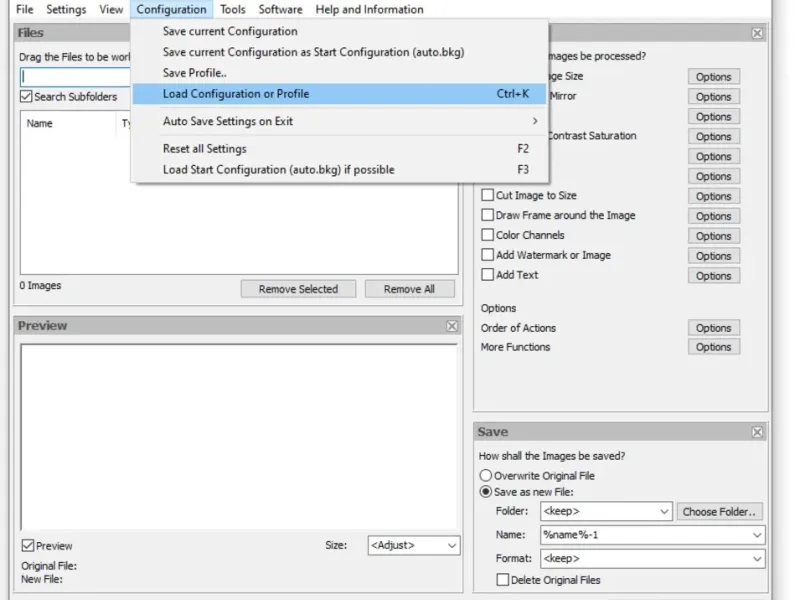The height and width of the screenshot is (600, 800).
Task: Open Options for Color Channels
Action: (713, 236)
